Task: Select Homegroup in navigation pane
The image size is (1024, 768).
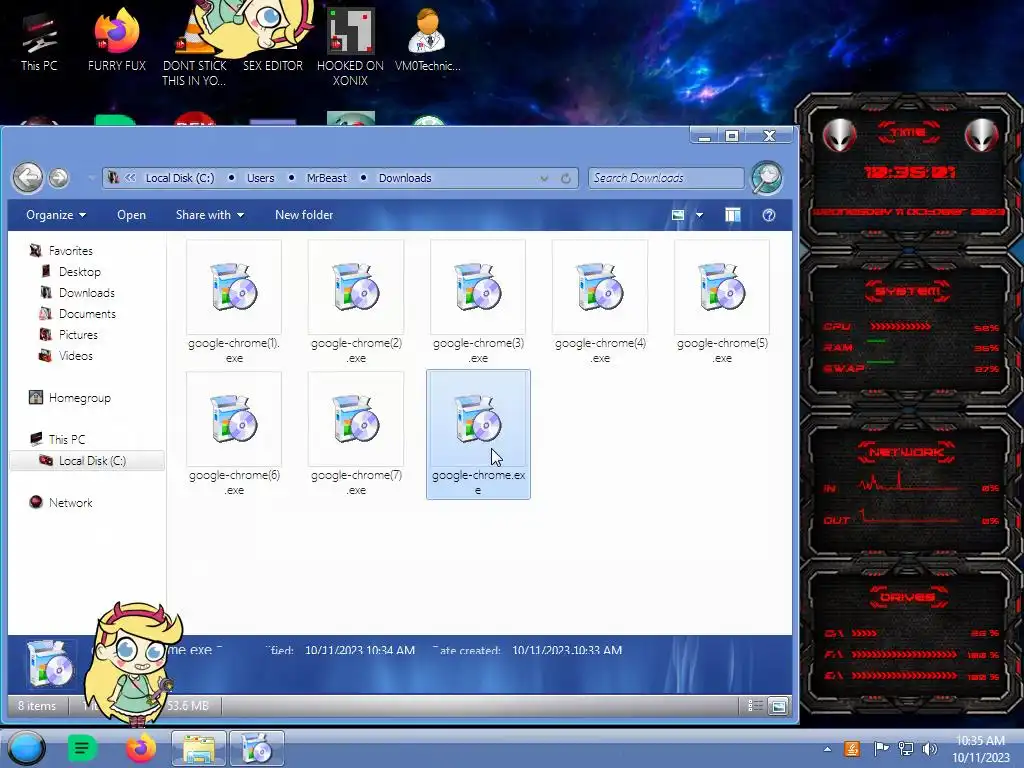Action: click(x=79, y=398)
